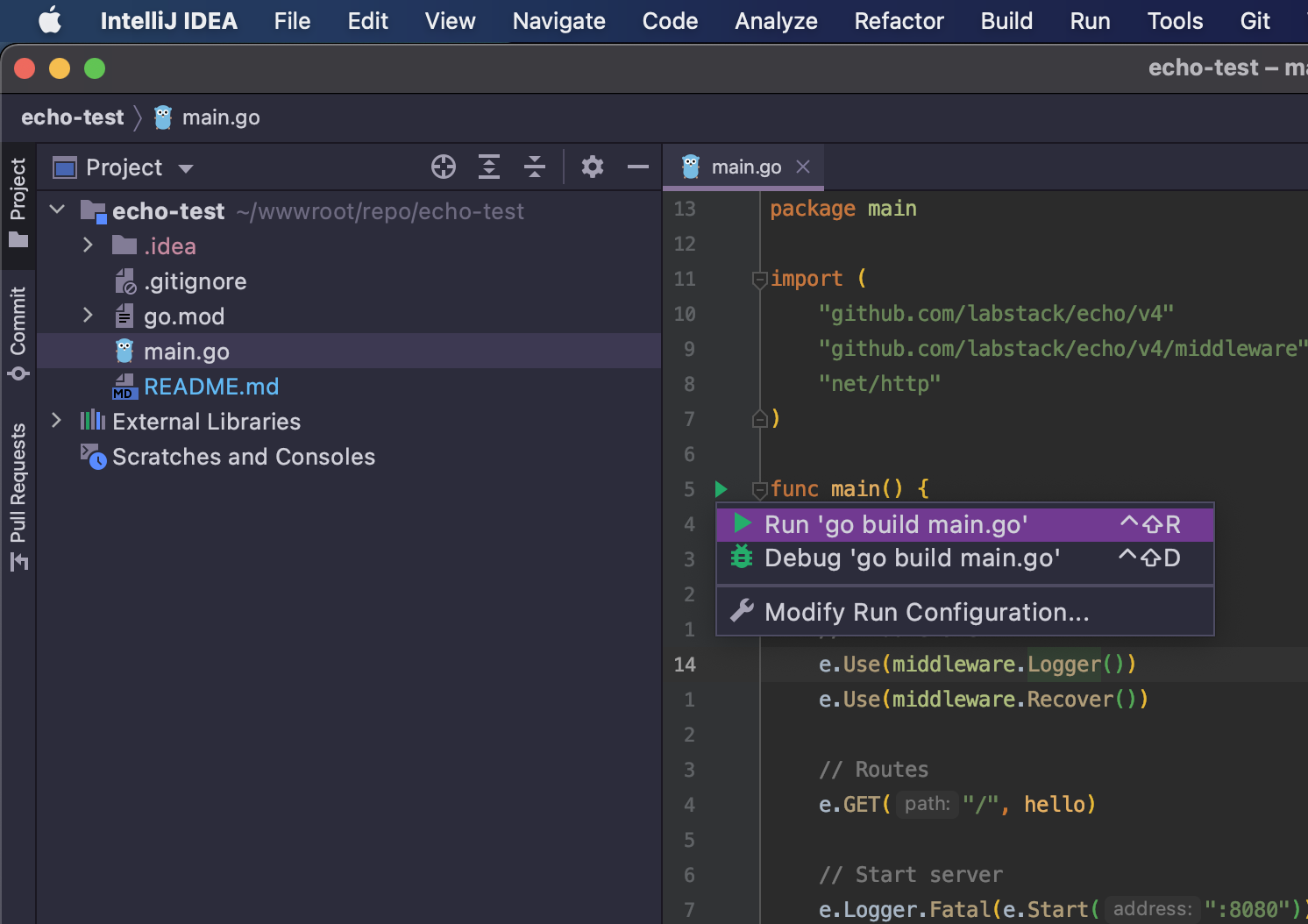Select the .idea folder row
The width and height of the screenshot is (1308, 924).
tap(349, 246)
